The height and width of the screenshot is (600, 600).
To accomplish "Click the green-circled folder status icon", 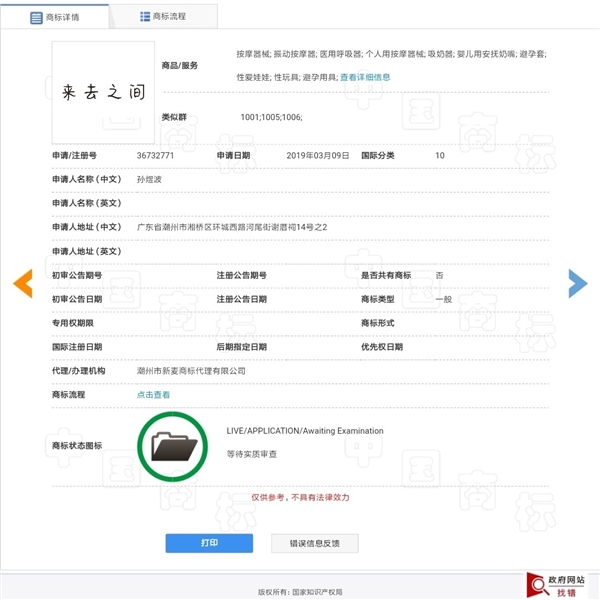I will click(x=172, y=445).
